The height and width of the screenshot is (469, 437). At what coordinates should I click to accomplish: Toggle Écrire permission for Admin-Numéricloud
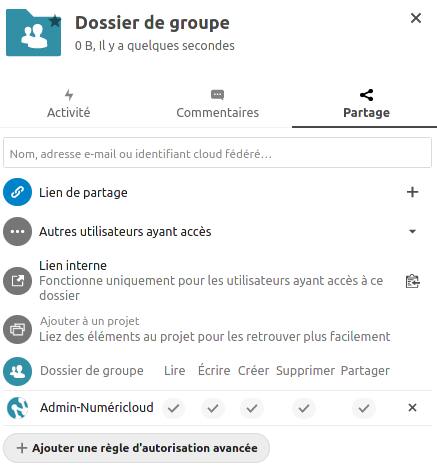213,408
